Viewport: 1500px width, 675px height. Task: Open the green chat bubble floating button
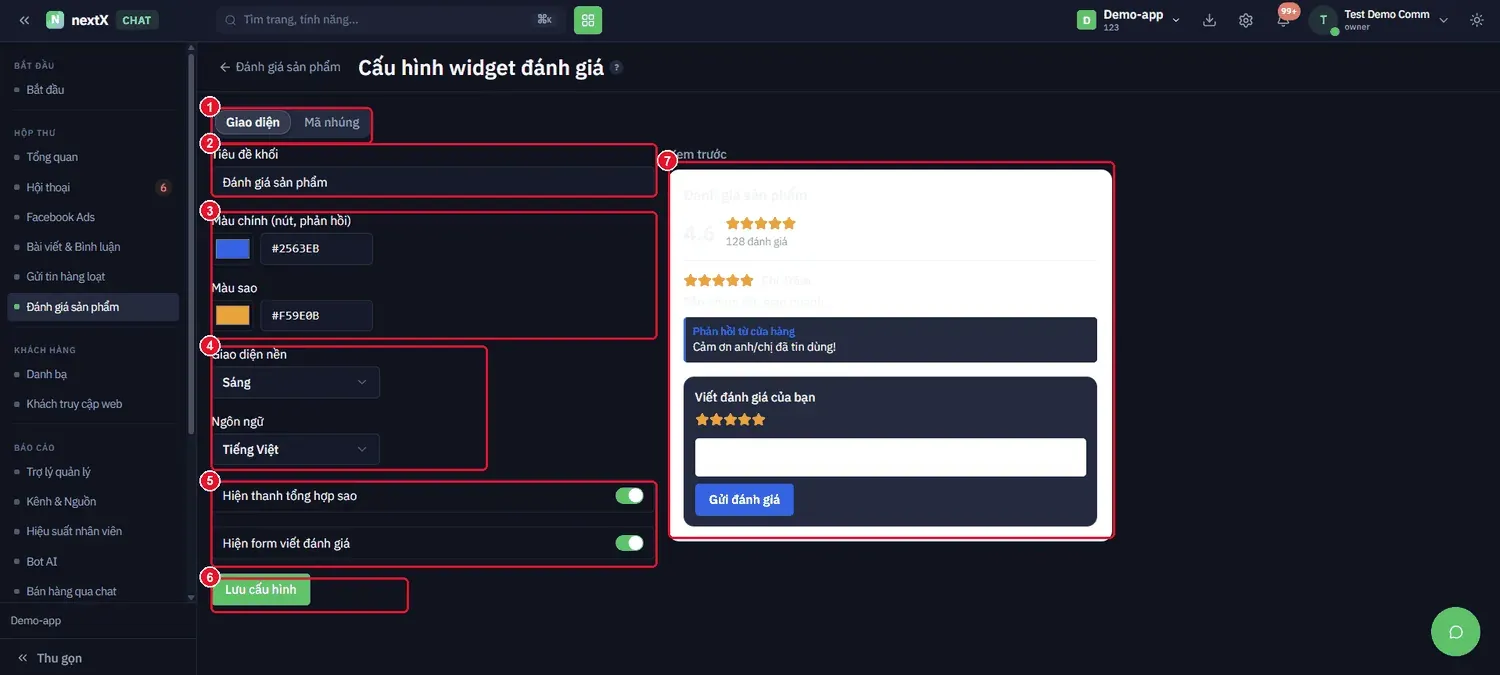(x=1456, y=631)
